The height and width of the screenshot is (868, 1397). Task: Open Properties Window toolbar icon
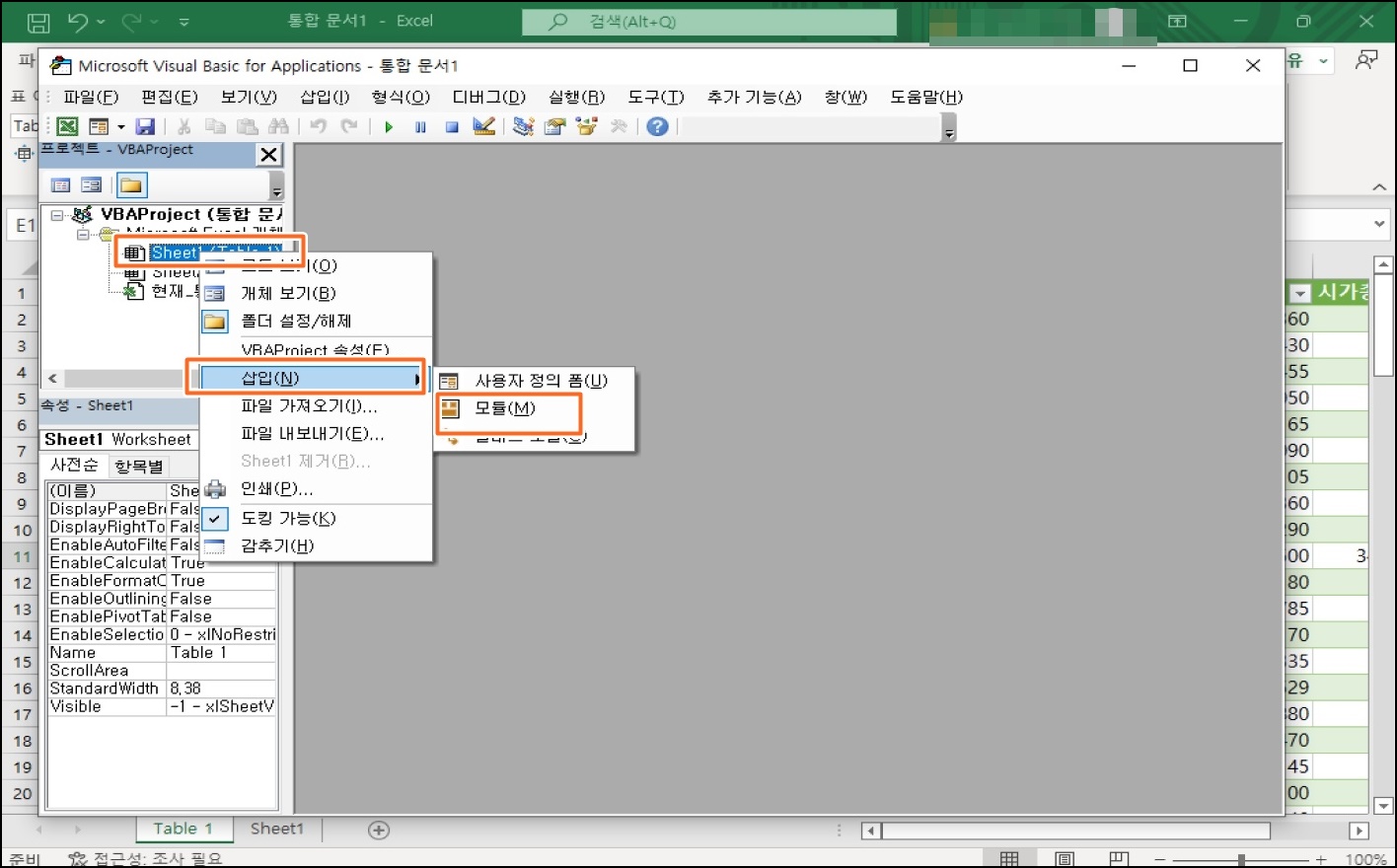554,126
